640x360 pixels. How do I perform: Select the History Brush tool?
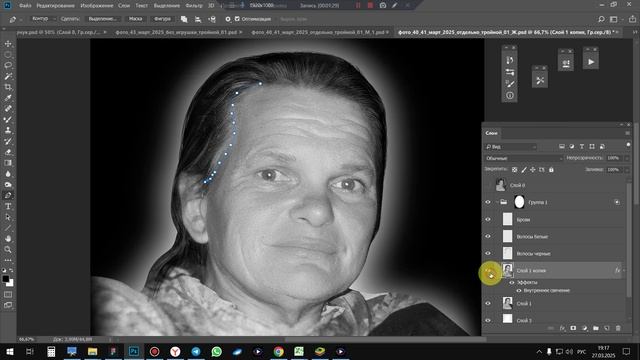(8, 141)
